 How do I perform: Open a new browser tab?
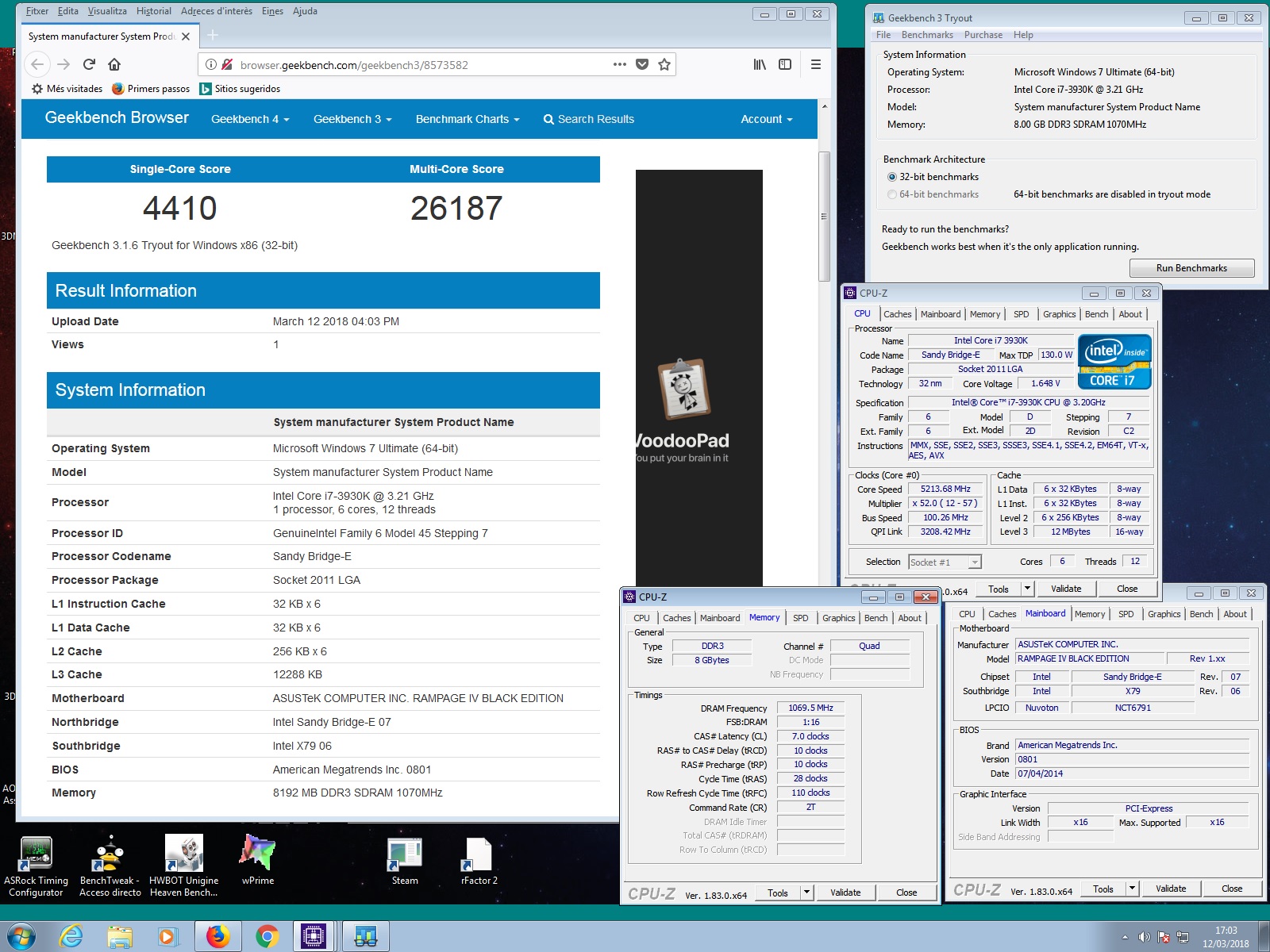pyautogui.click(x=213, y=35)
